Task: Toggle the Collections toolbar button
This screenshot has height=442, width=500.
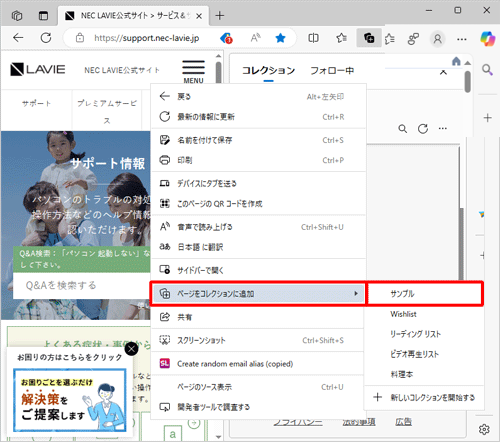Action: pyautogui.click(x=369, y=38)
